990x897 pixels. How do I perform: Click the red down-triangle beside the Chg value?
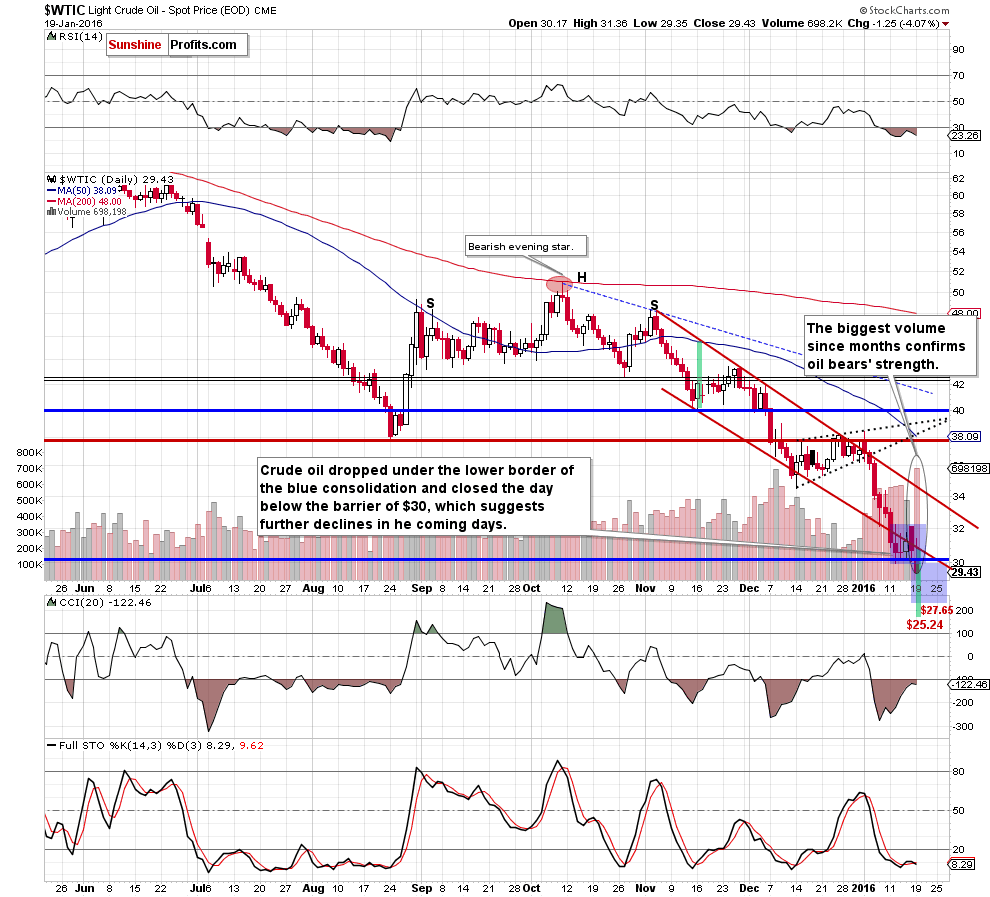pos(945,24)
